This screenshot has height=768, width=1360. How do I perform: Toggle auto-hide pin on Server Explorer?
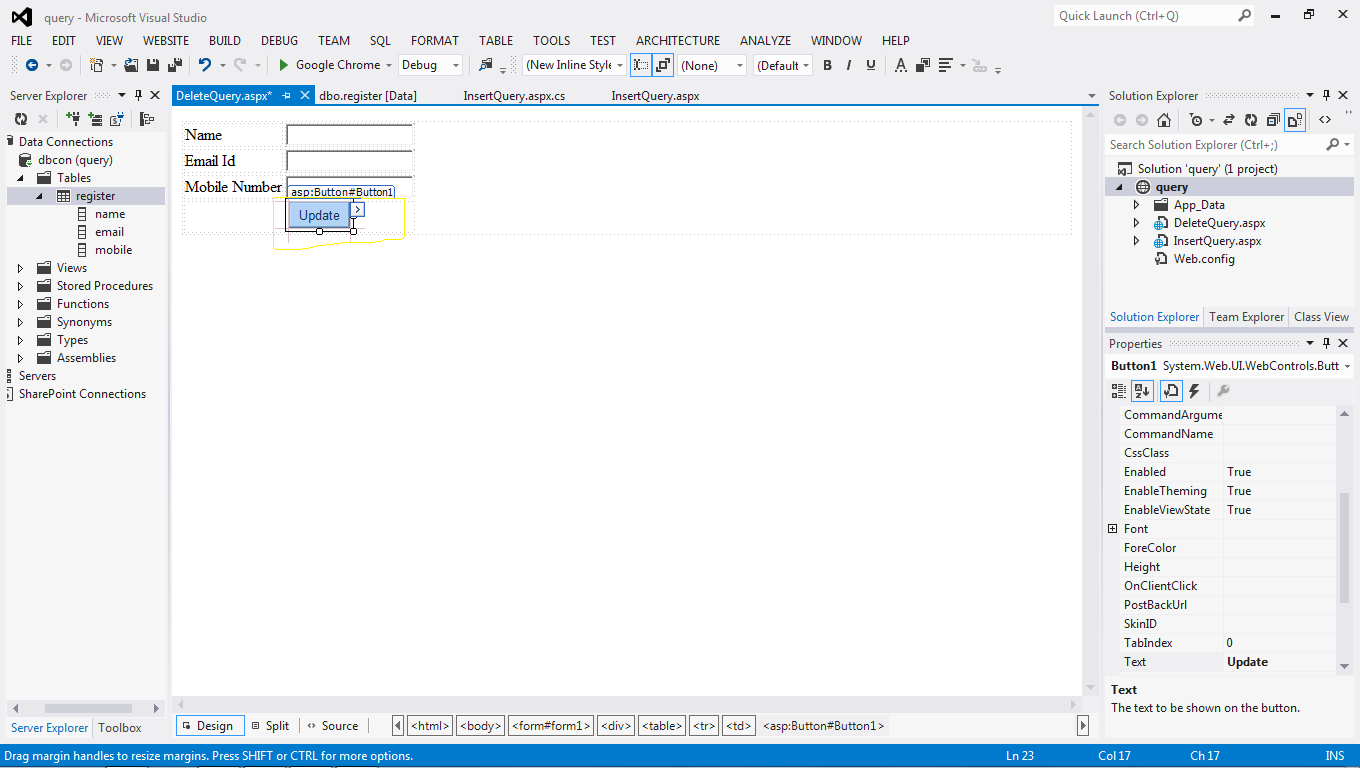point(138,96)
